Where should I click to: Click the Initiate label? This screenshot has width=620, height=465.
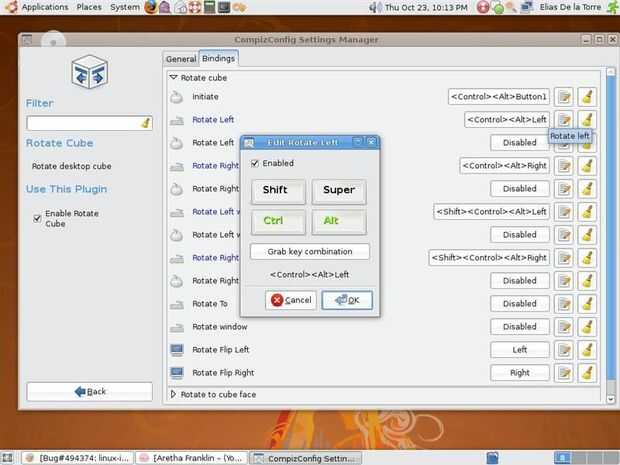point(205,97)
